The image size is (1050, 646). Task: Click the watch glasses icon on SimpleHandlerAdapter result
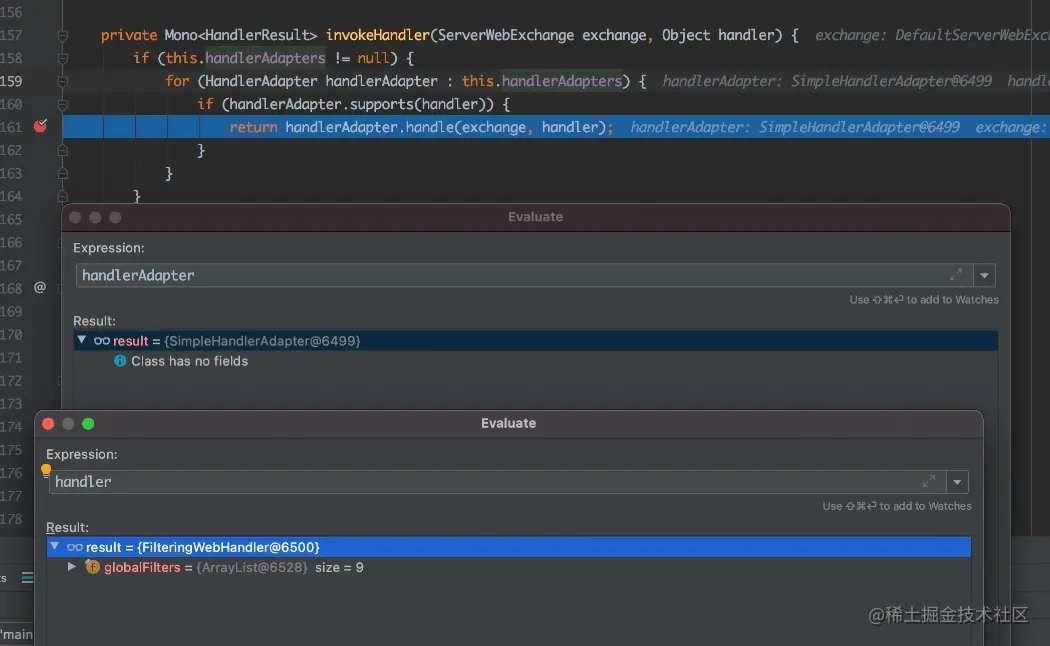coord(102,341)
